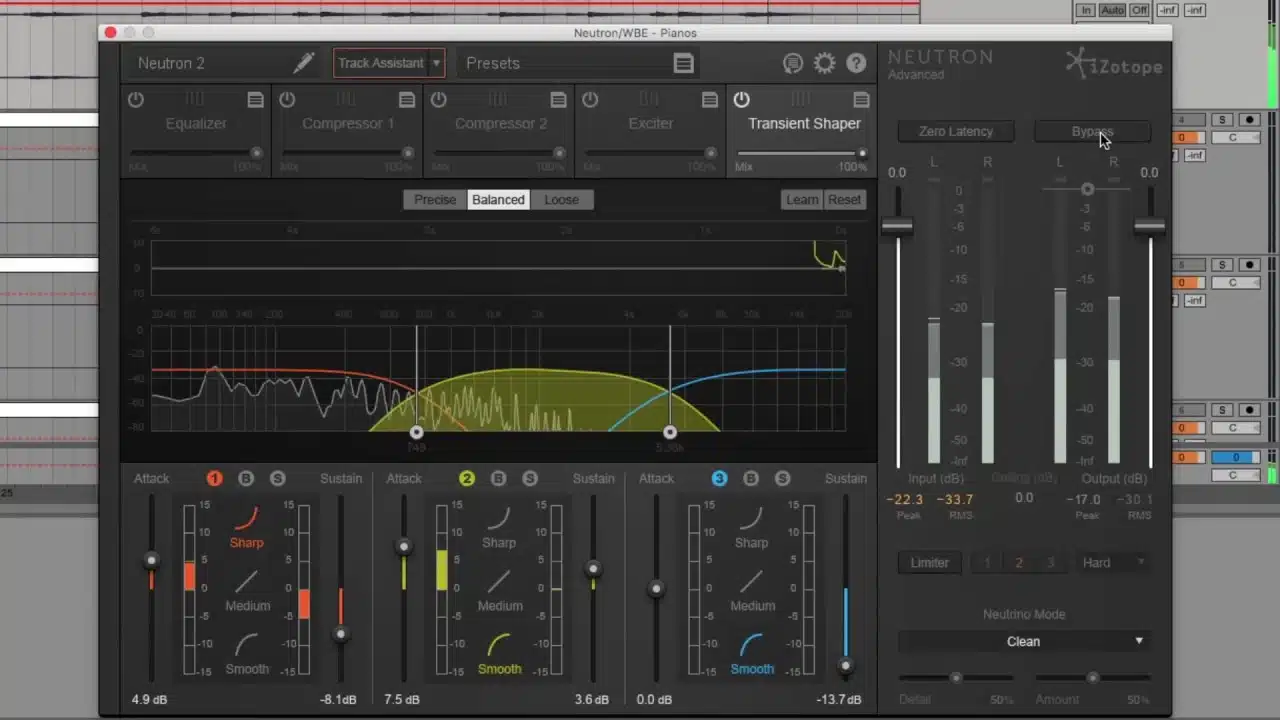This screenshot has width=1280, height=720.
Task: Select Medium contour for band 3
Action: 752,590
